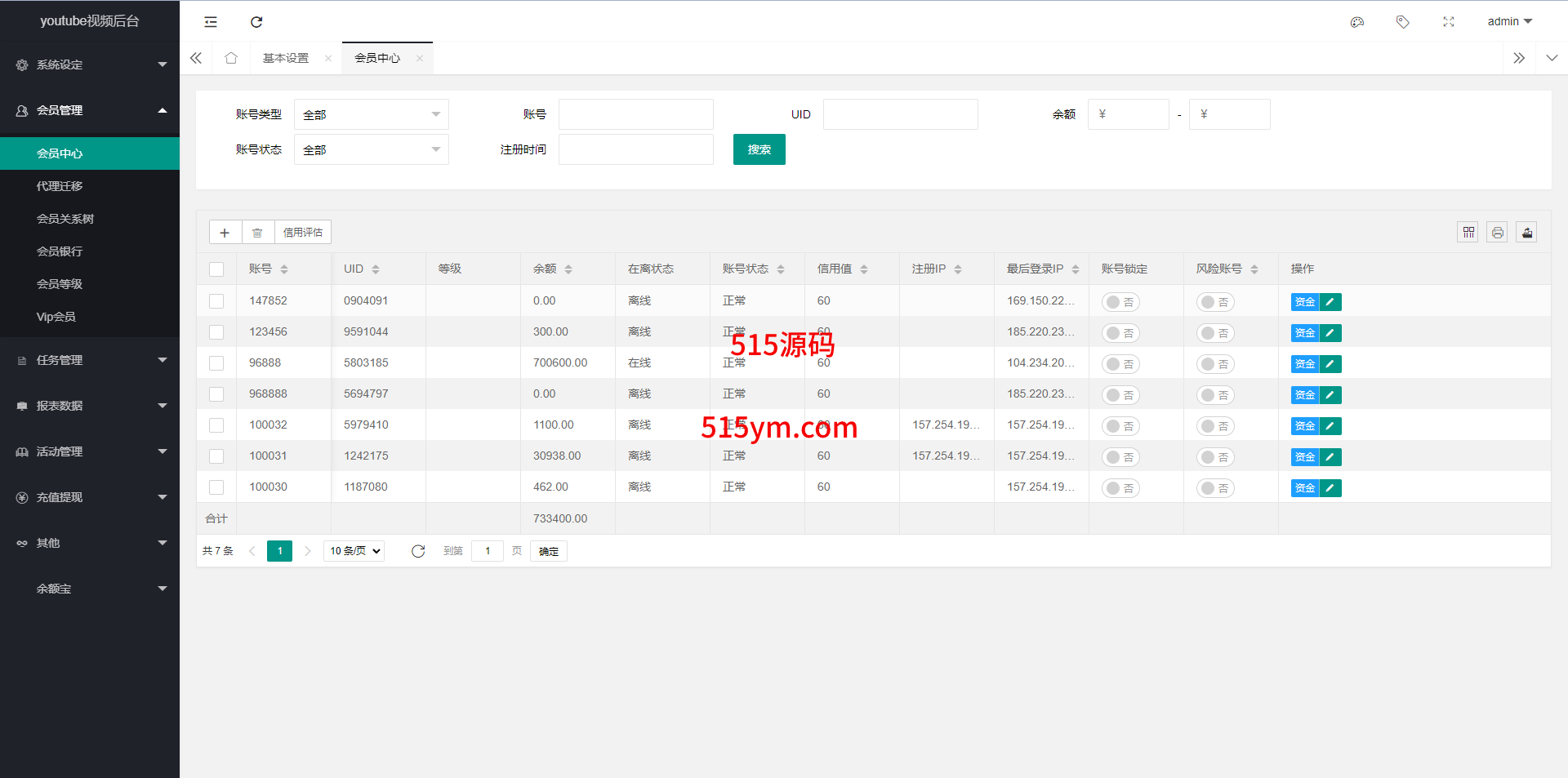Expand the 任务管理 sidebar menu
1568x778 pixels.
pos(90,360)
